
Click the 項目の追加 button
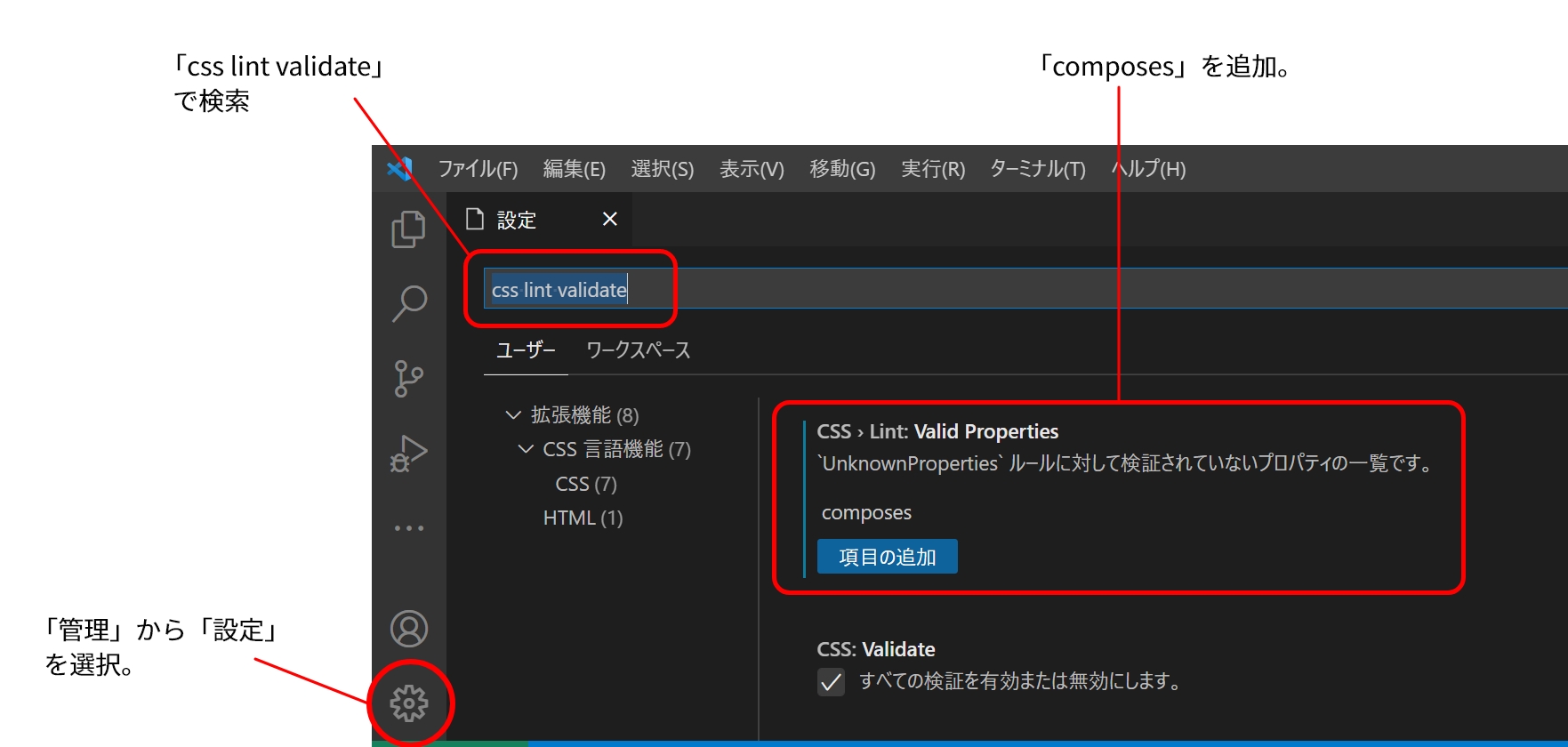(x=887, y=557)
